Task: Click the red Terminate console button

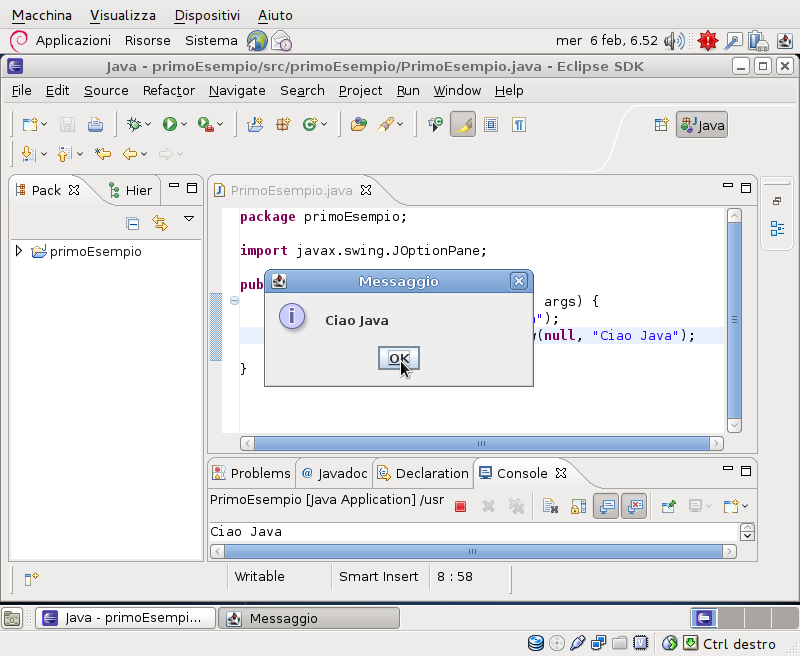Action: 460,506
